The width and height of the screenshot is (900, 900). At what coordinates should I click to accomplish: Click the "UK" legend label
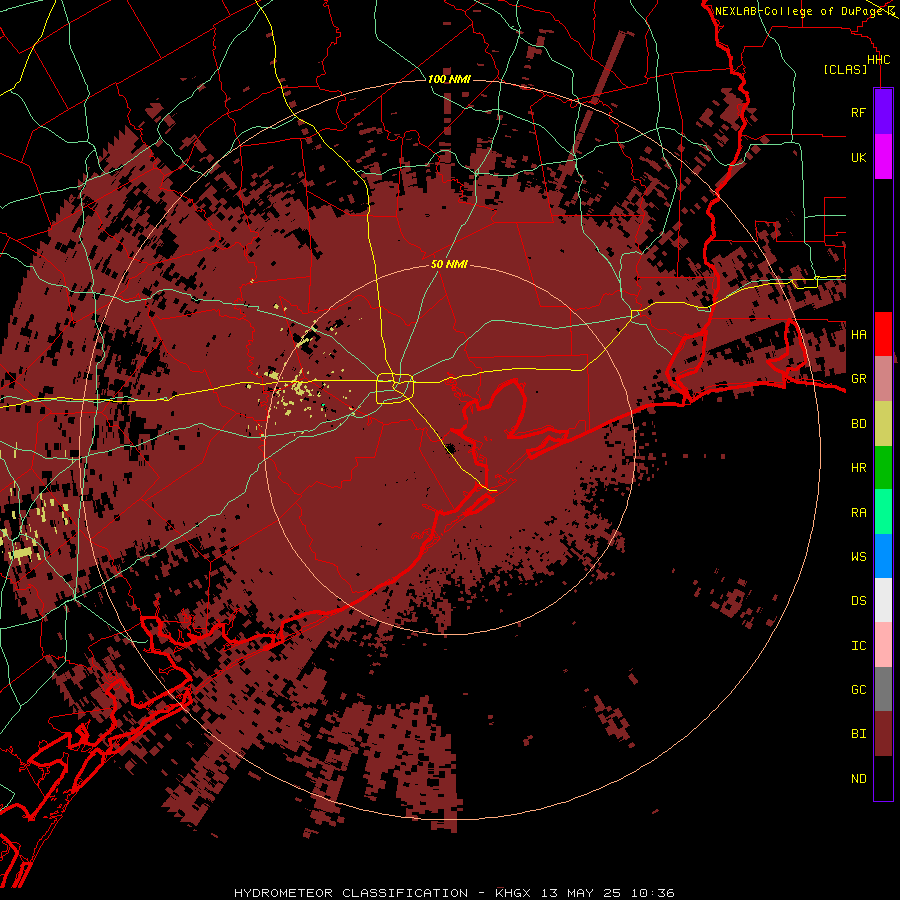[858, 157]
